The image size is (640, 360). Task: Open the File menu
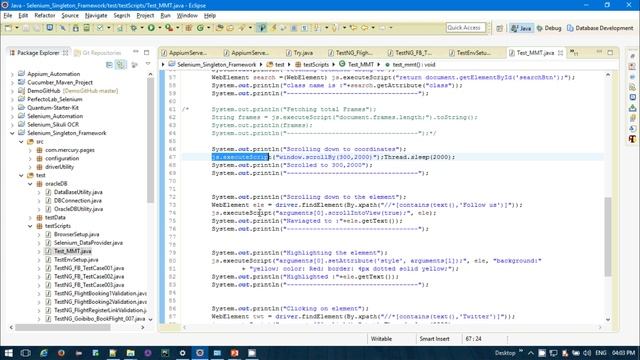coord(8,16)
